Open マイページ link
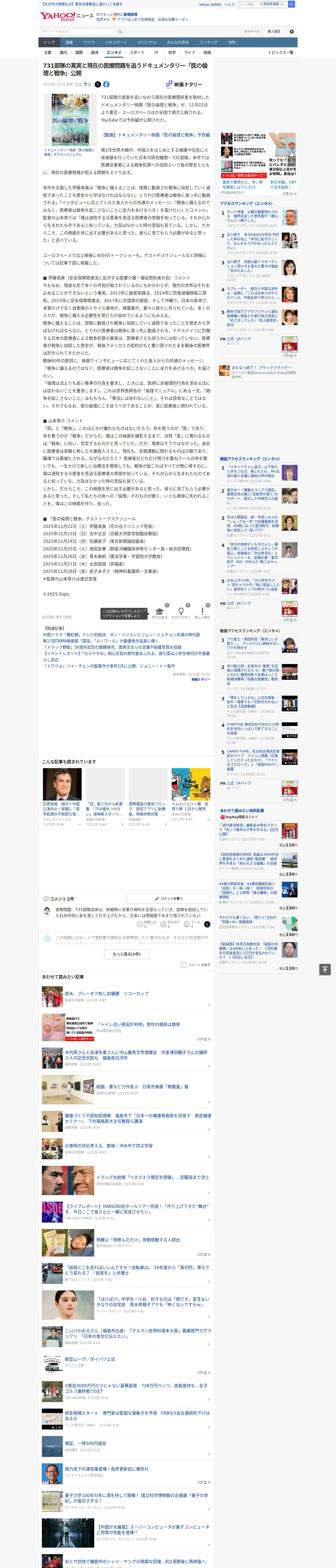Image resolution: width=336 pixels, height=1568 pixels. tap(251, 32)
